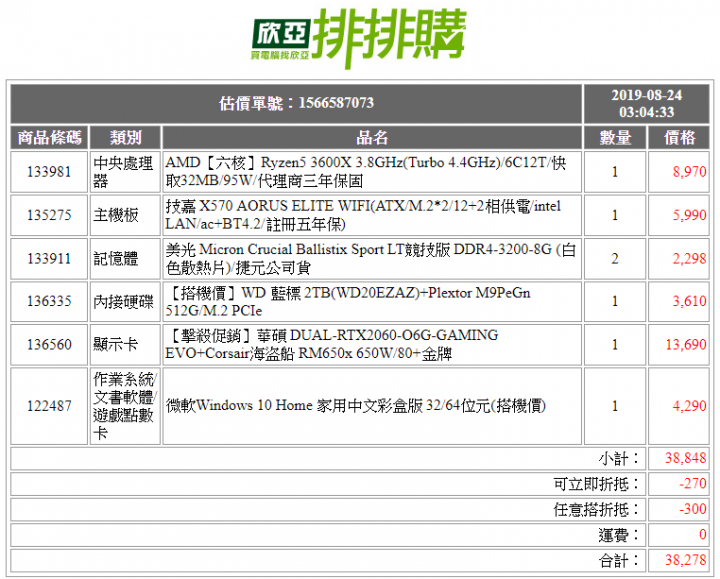Select barcode 136335
This screenshot has width=720, height=579.
coord(49,301)
